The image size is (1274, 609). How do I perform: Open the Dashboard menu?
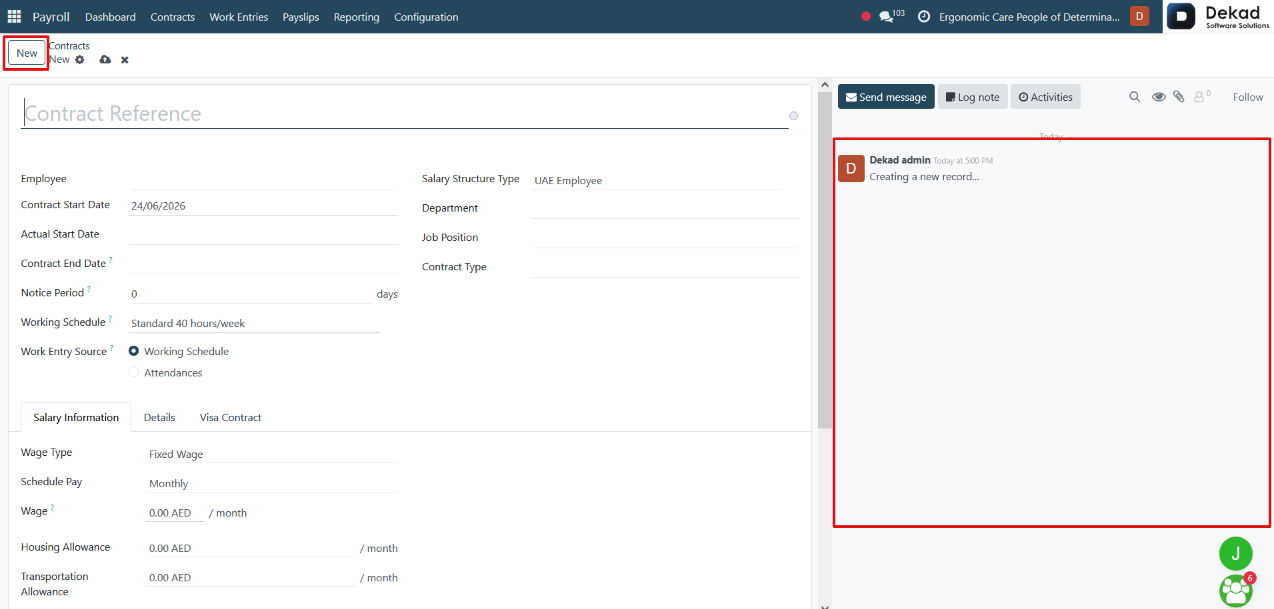click(x=110, y=17)
